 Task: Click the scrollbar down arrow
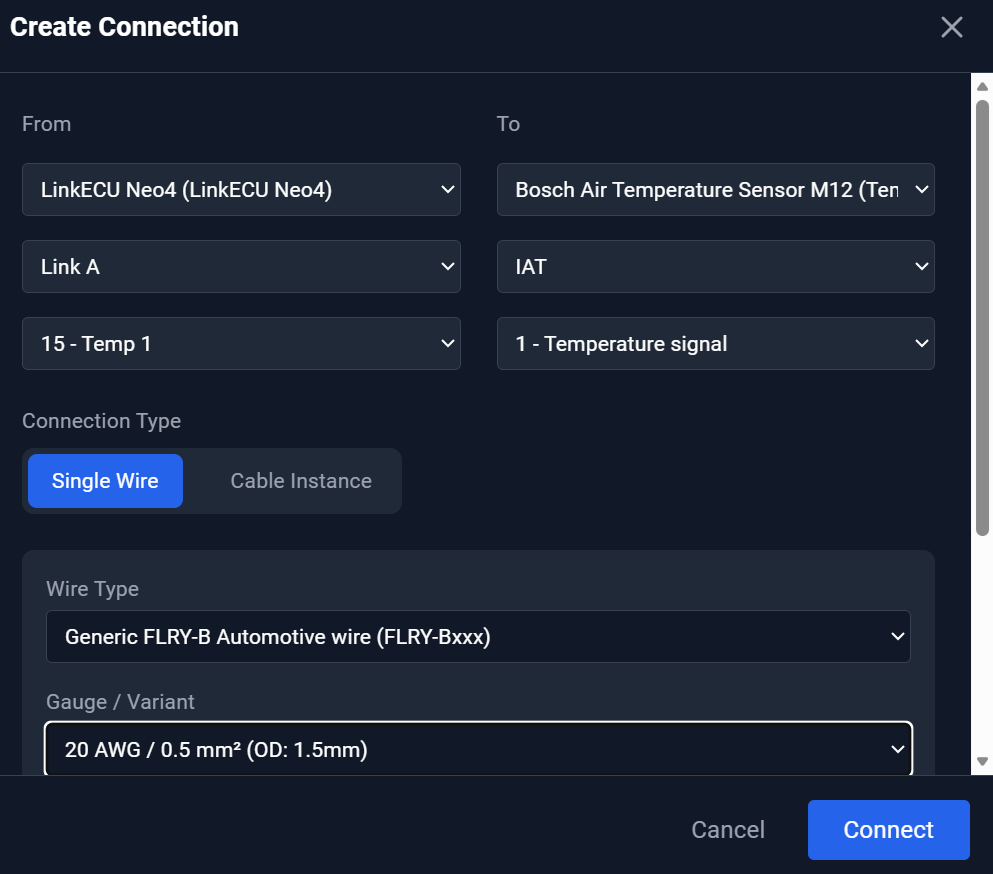[982, 761]
